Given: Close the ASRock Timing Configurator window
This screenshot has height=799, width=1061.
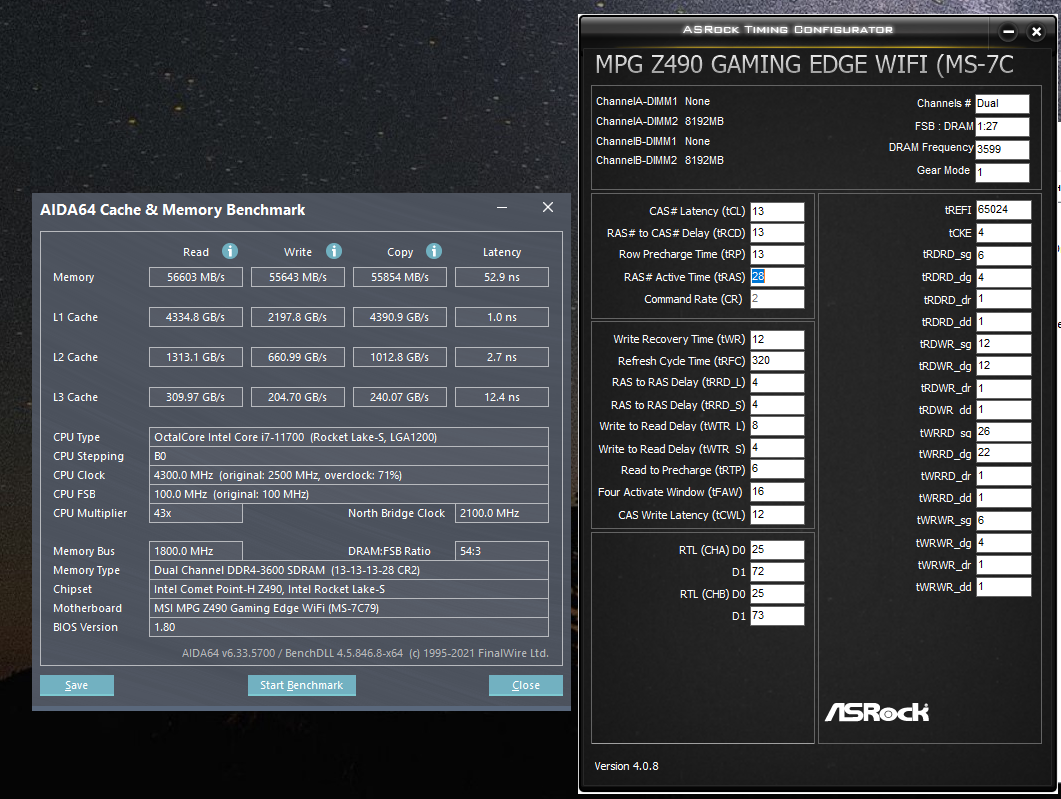Looking at the screenshot, I should (x=1036, y=31).
